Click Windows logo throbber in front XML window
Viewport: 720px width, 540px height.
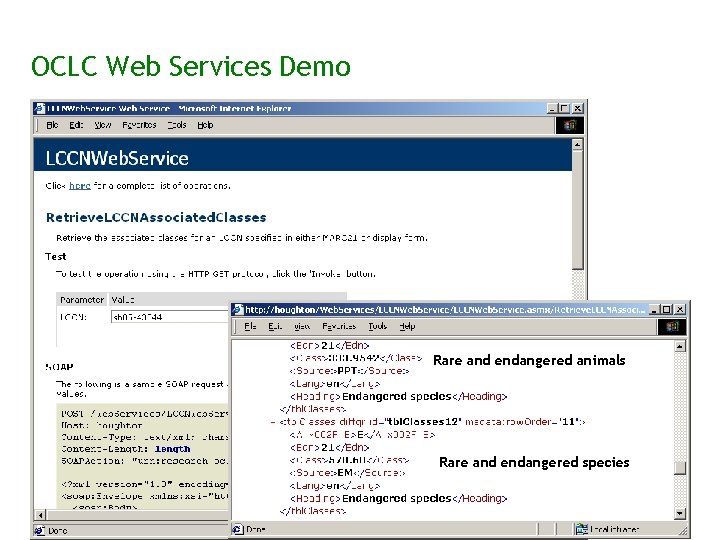[x=672, y=326]
